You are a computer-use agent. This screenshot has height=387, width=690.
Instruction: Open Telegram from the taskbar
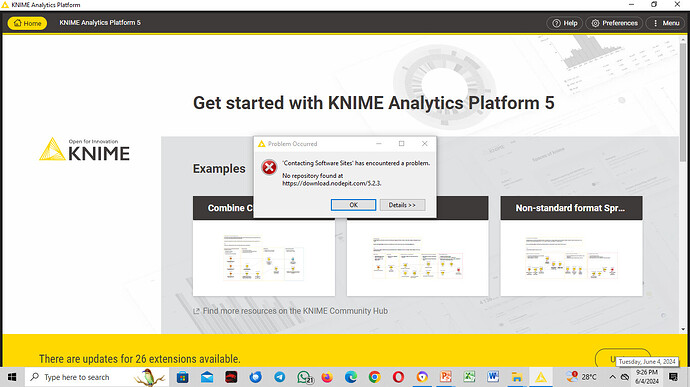(279, 377)
